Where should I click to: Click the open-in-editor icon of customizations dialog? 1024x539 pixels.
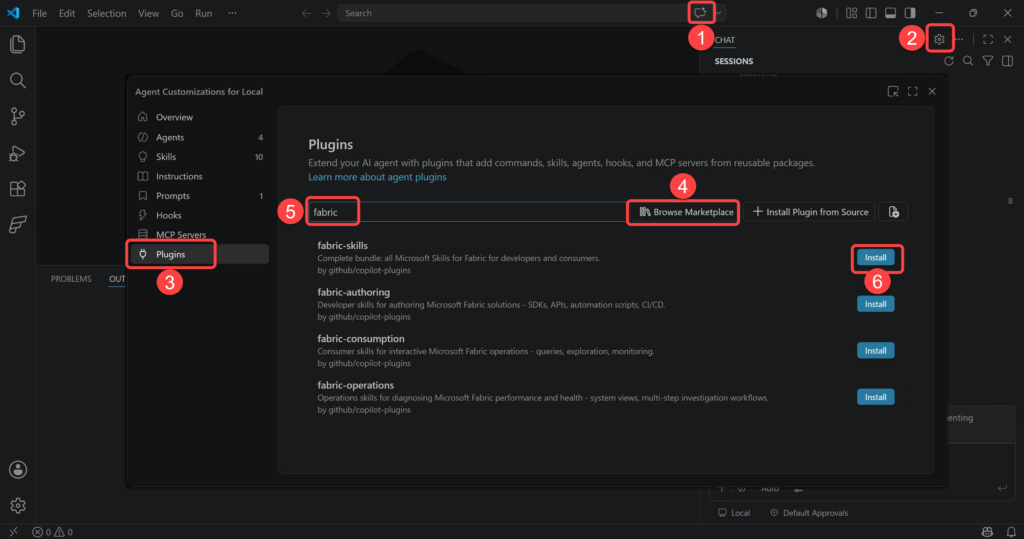[893, 91]
